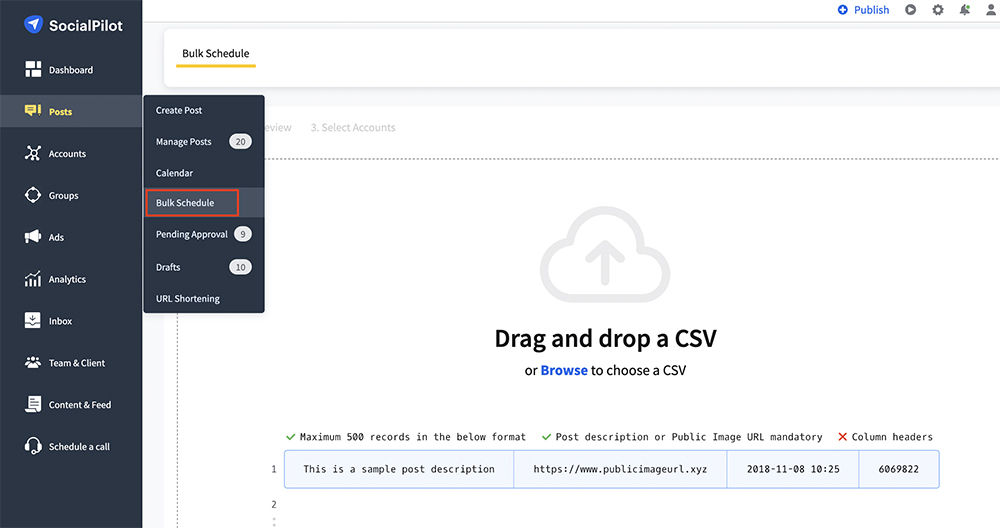
Task: Click the Inbox tray icon
Action: 33,321
